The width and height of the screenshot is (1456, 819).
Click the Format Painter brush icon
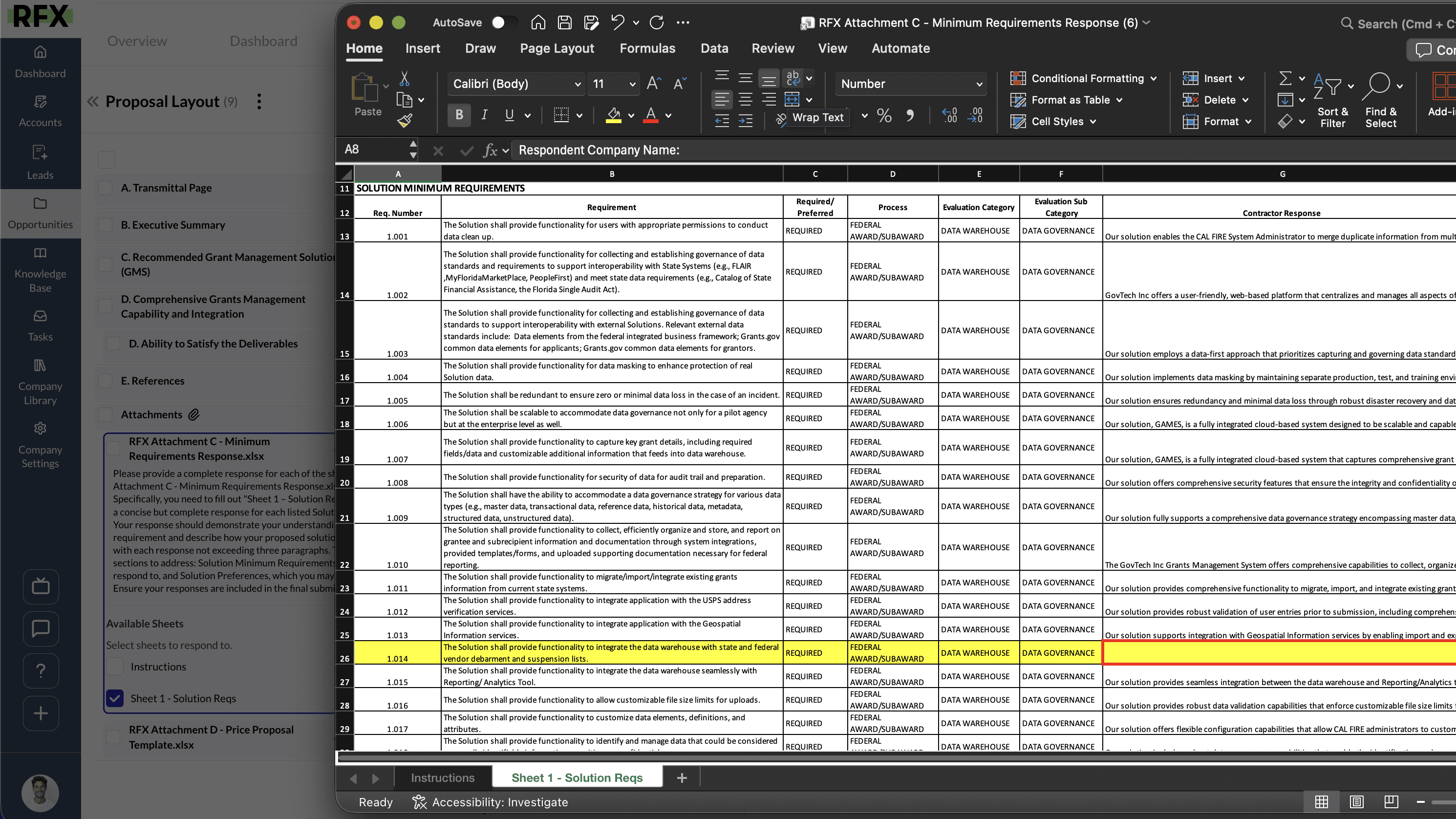coord(405,120)
